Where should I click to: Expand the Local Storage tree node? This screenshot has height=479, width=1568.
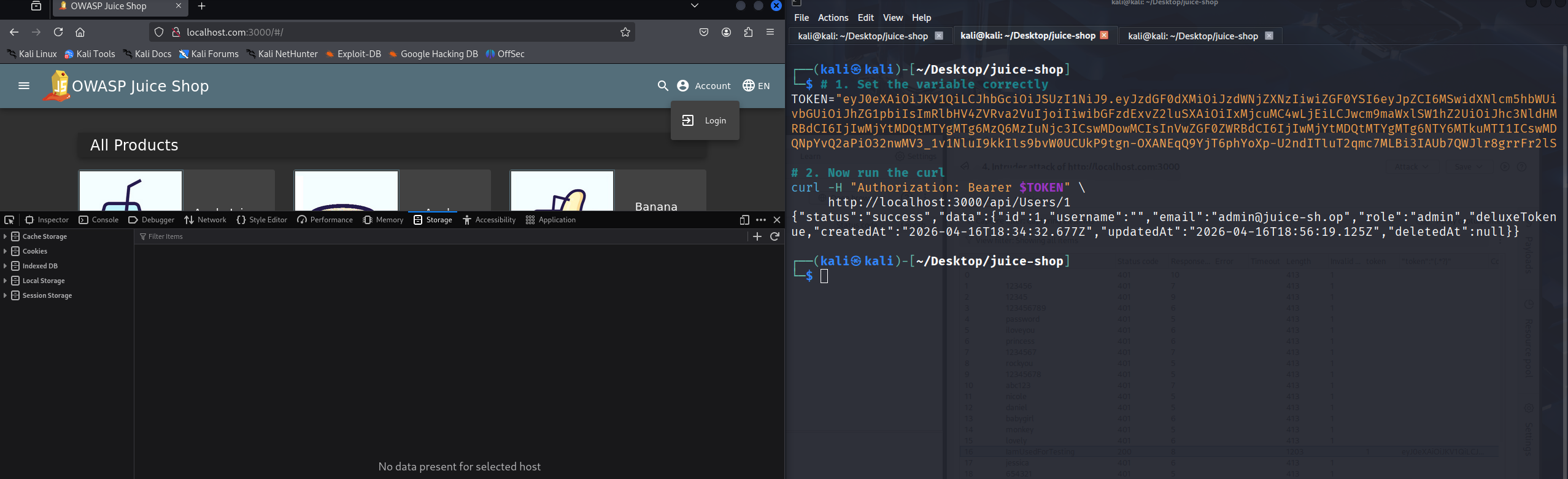click(x=6, y=281)
